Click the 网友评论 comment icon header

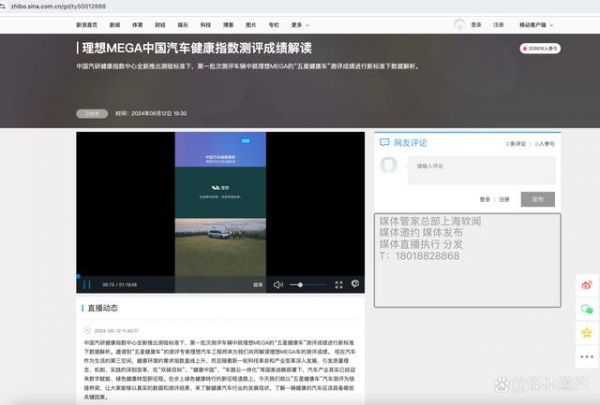click(384, 143)
